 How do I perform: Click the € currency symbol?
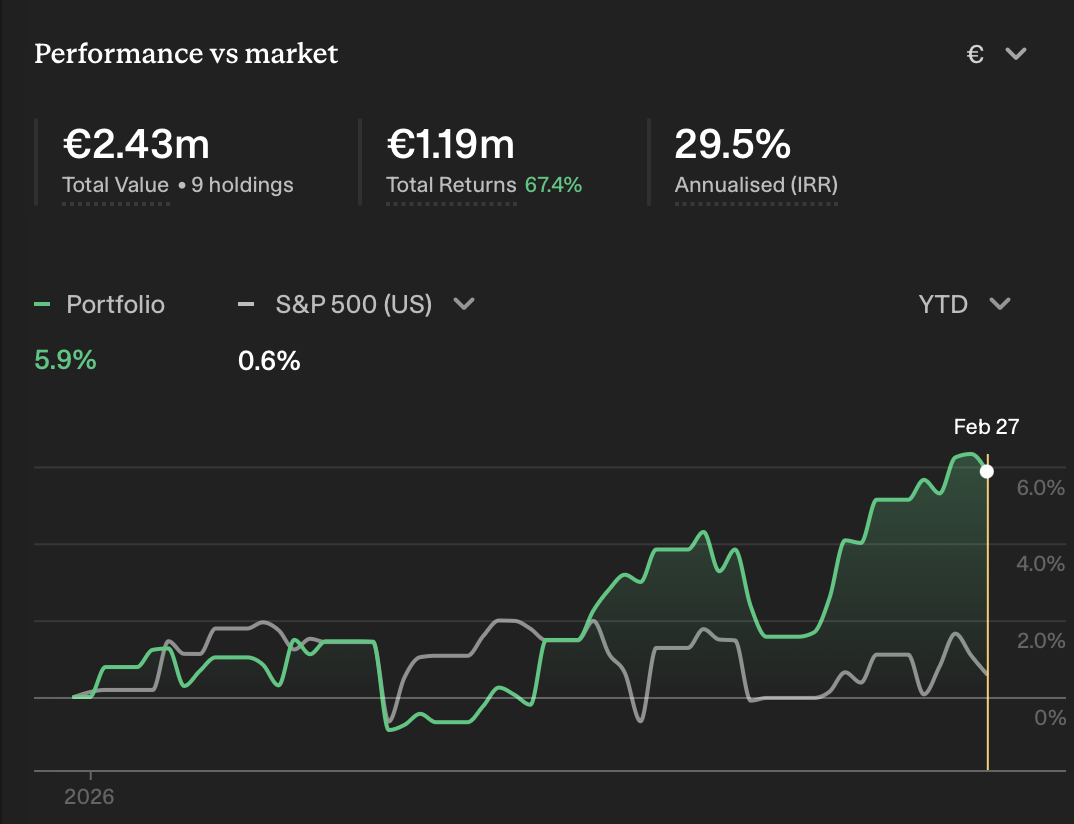(x=975, y=54)
